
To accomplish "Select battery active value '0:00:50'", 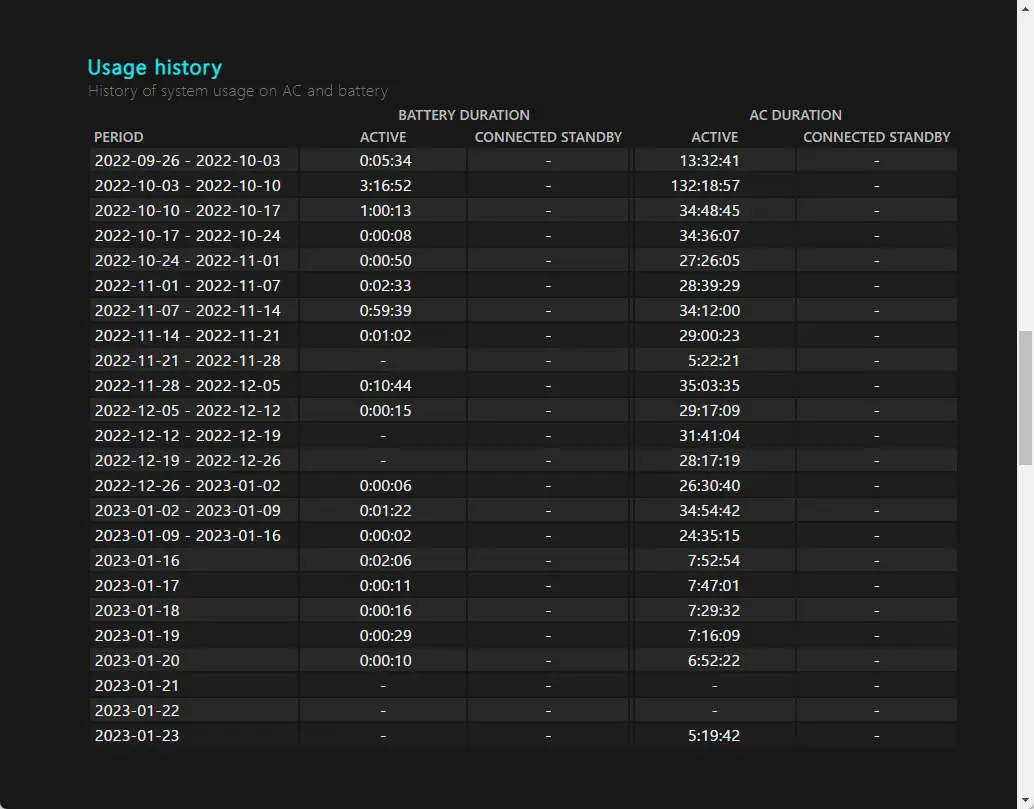I will pos(385,261).
